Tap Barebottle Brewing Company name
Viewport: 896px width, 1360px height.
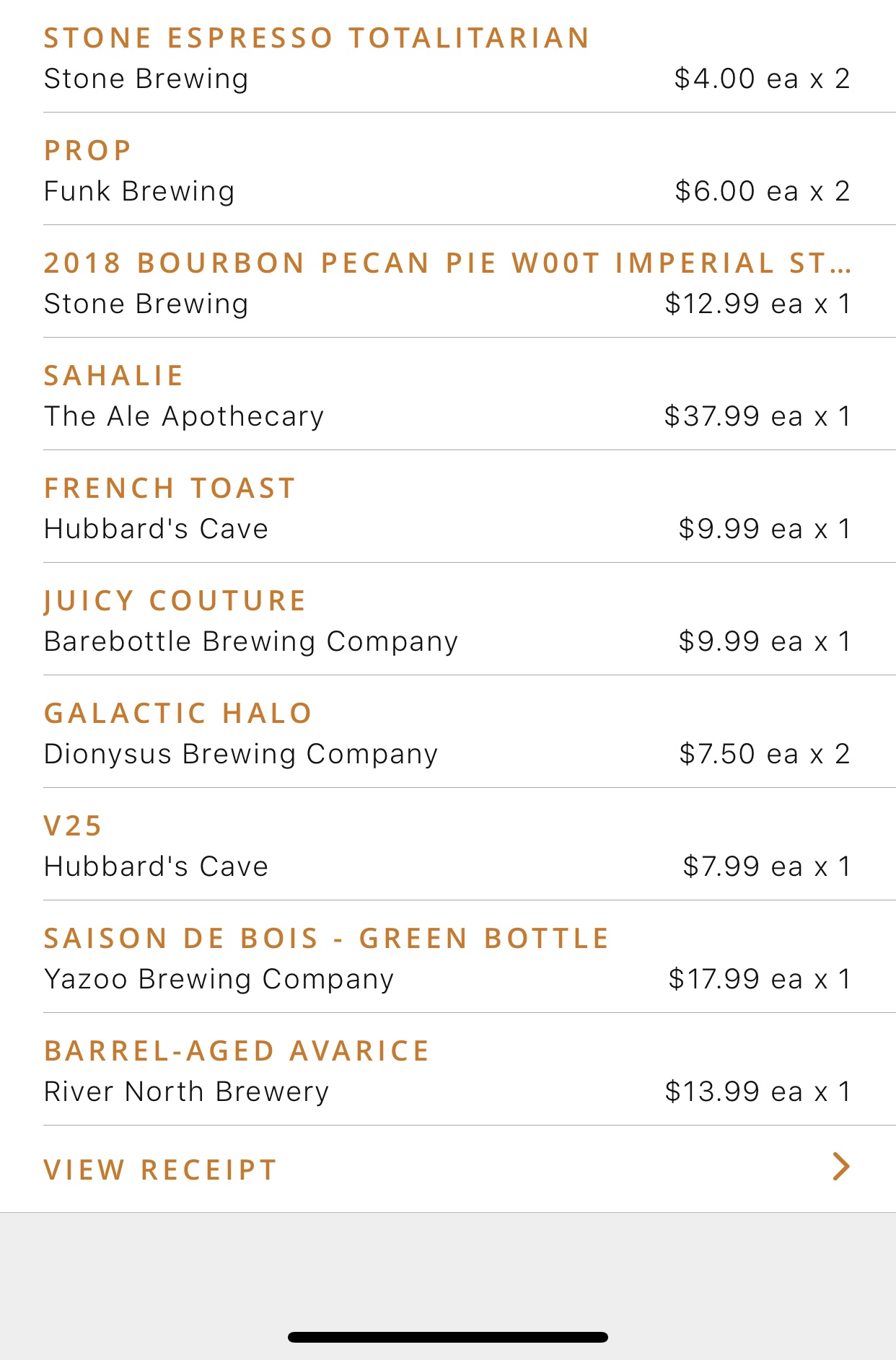click(251, 641)
